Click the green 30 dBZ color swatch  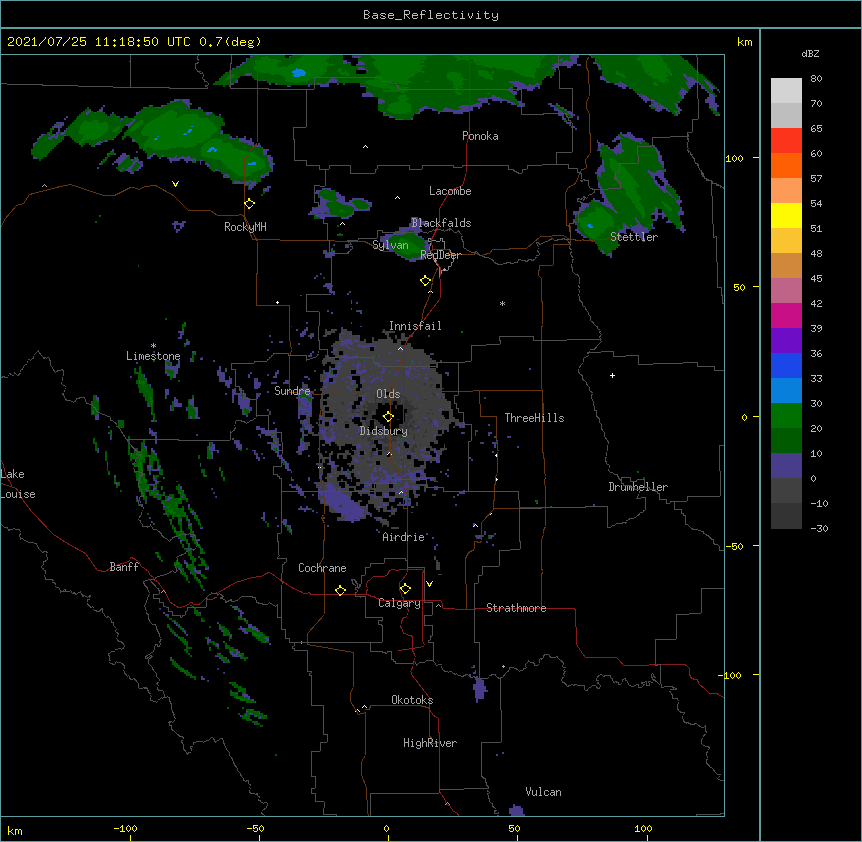[786, 416]
